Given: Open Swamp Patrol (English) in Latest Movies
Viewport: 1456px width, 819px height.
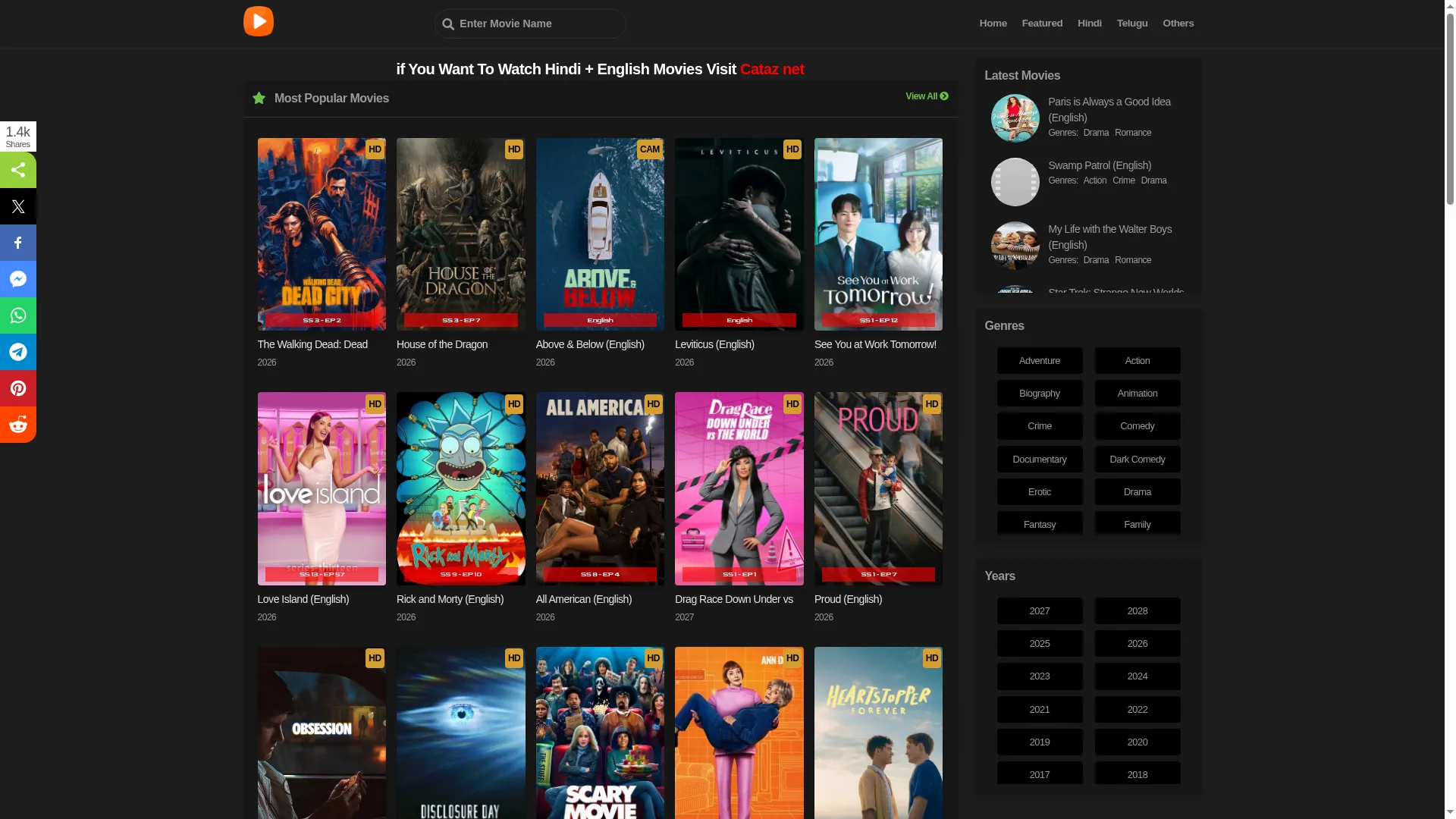Looking at the screenshot, I should (1100, 165).
